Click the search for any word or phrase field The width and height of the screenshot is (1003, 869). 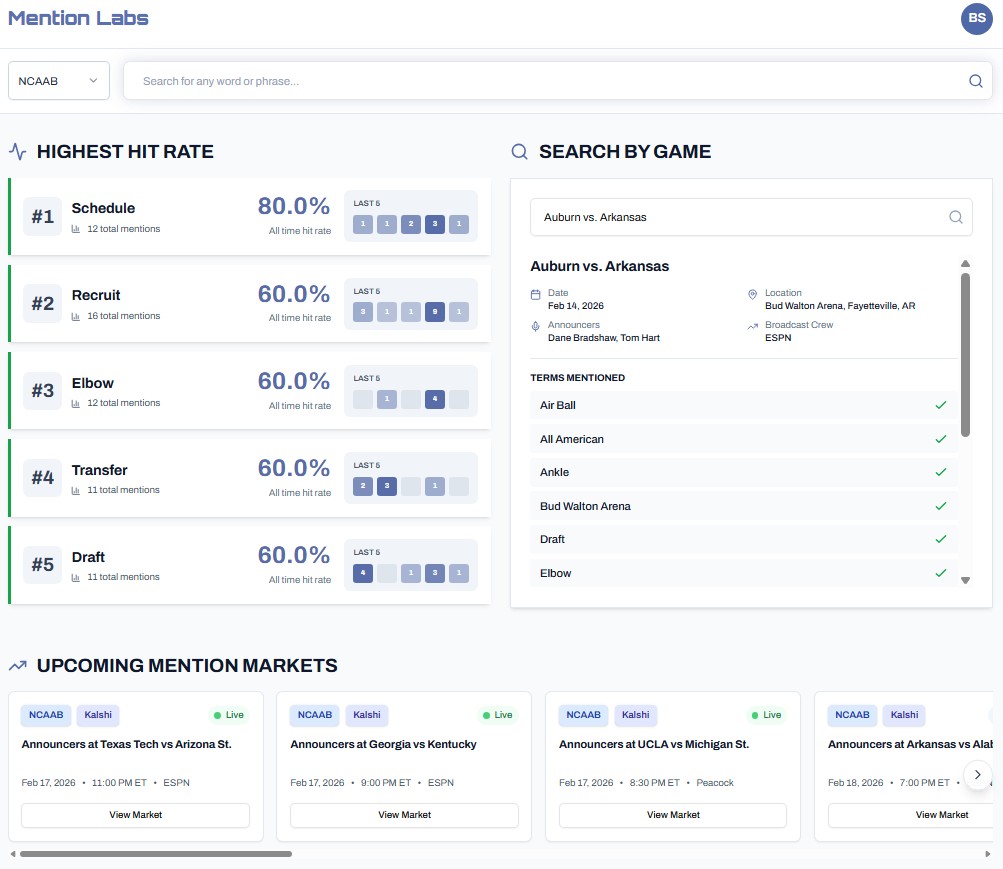coord(557,81)
